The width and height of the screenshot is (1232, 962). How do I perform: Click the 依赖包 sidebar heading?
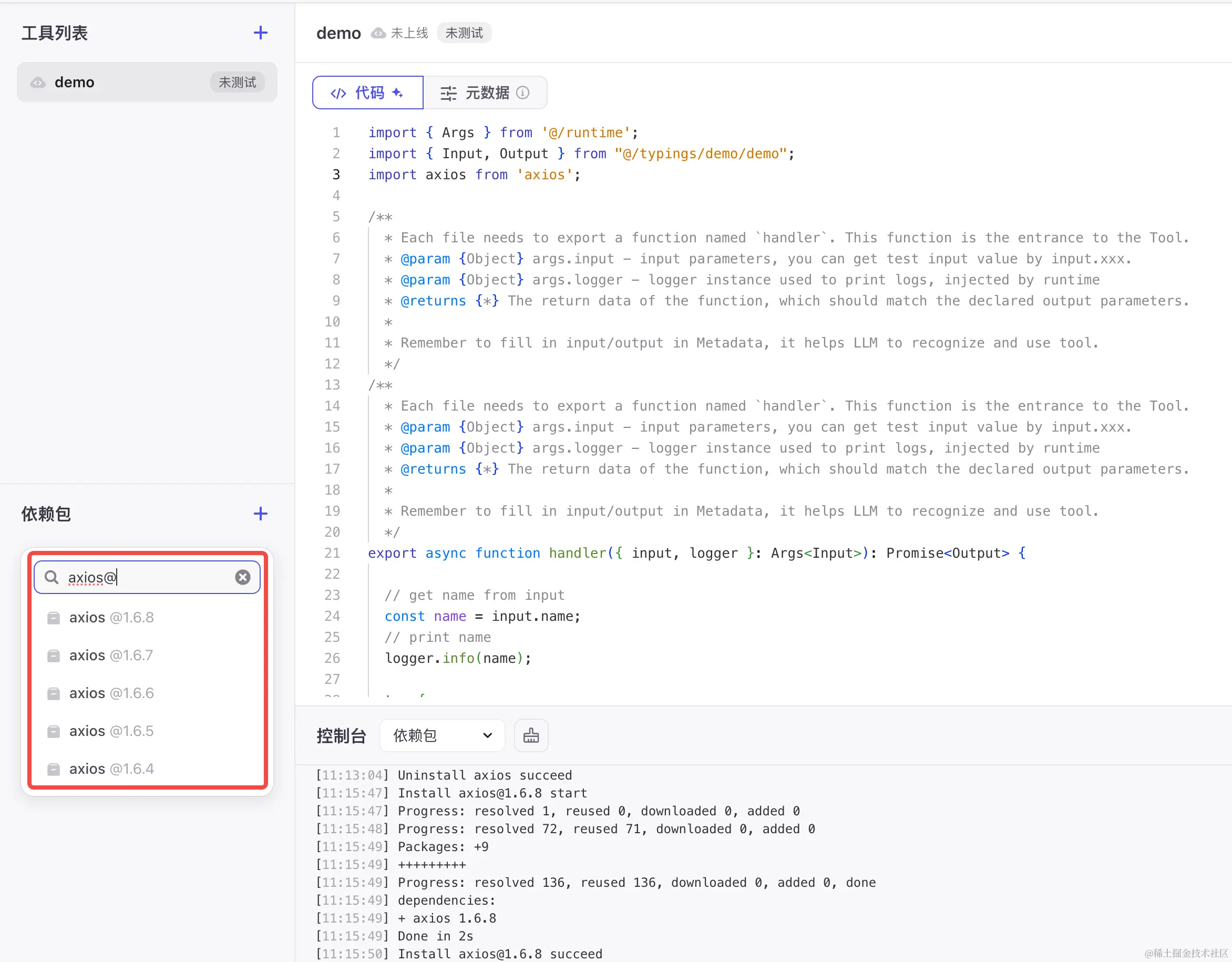click(46, 514)
